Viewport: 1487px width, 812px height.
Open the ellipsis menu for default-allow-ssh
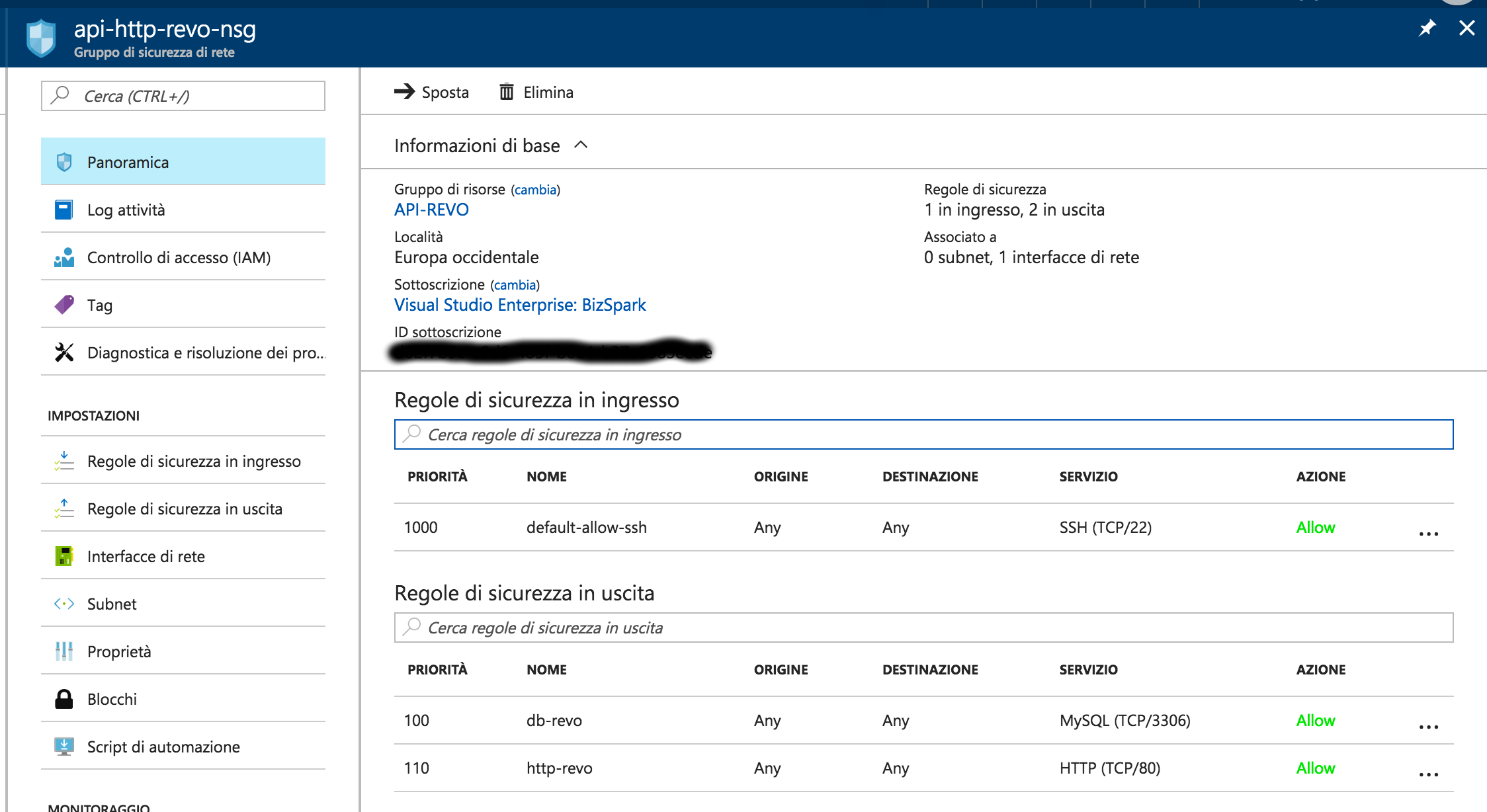[1428, 533]
